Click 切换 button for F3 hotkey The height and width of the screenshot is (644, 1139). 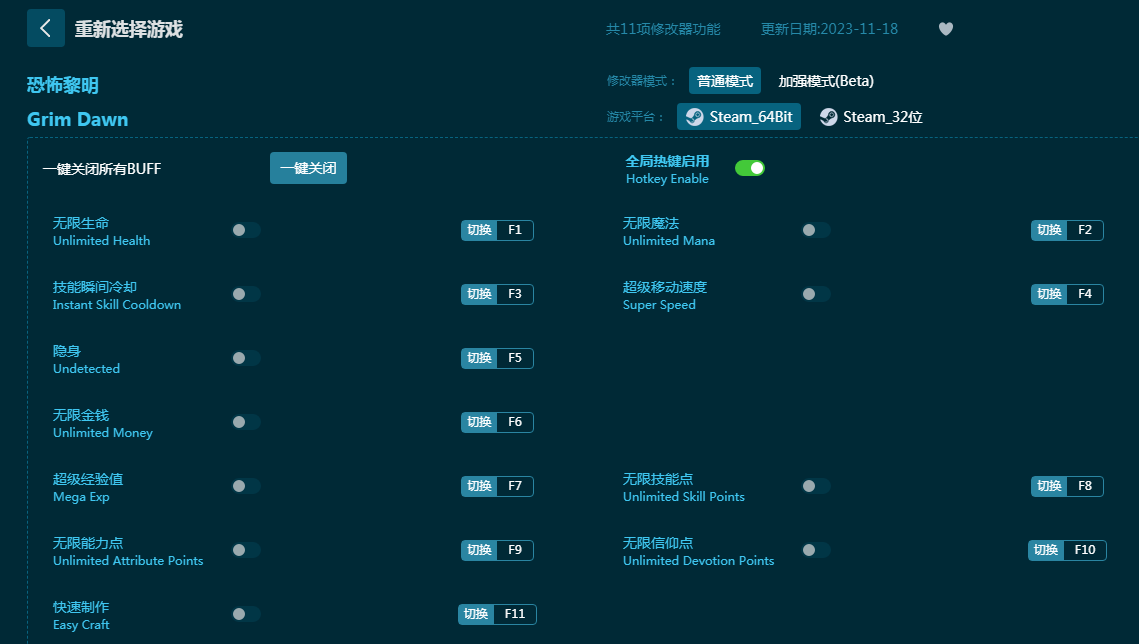coord(479,294)
